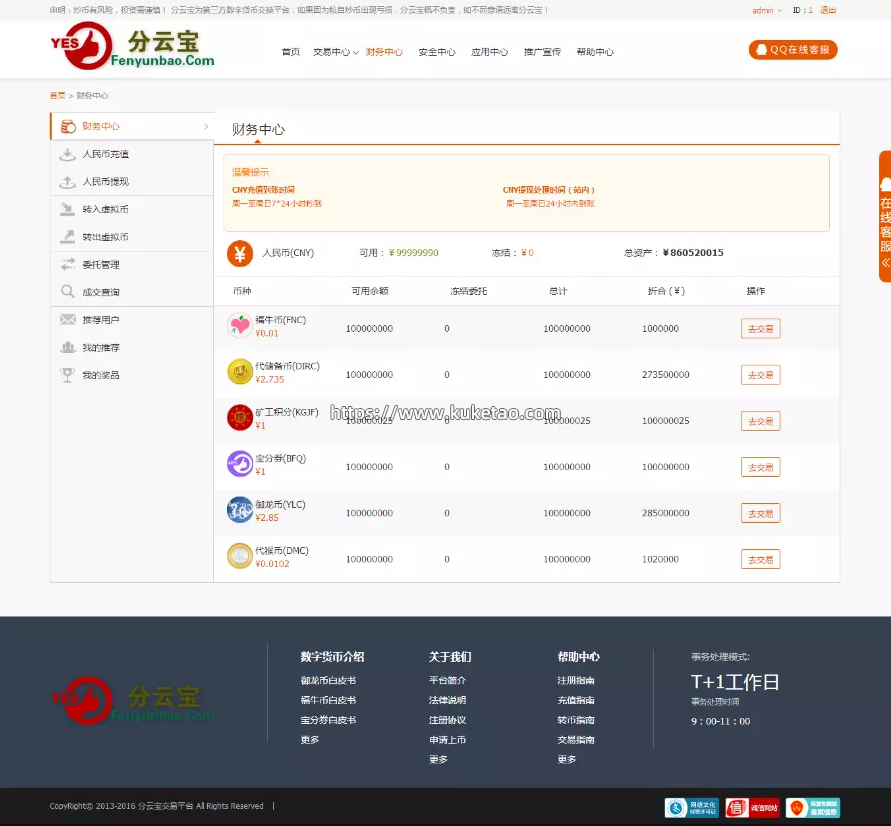Open 御龙币白皮书 footer link
The image size is (891, 826).
click(328, 681)
